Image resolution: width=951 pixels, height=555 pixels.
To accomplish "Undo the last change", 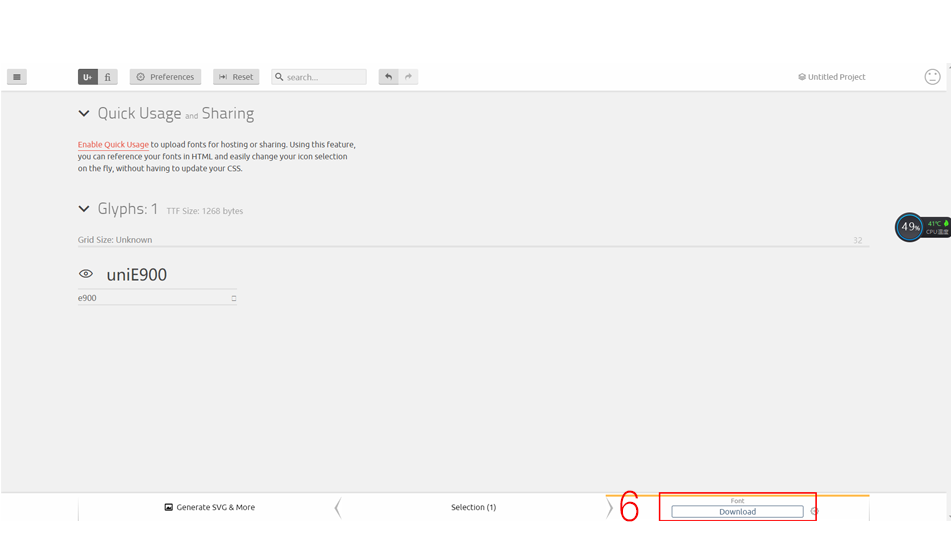I will pyautogui.click(x=388, y=77).
